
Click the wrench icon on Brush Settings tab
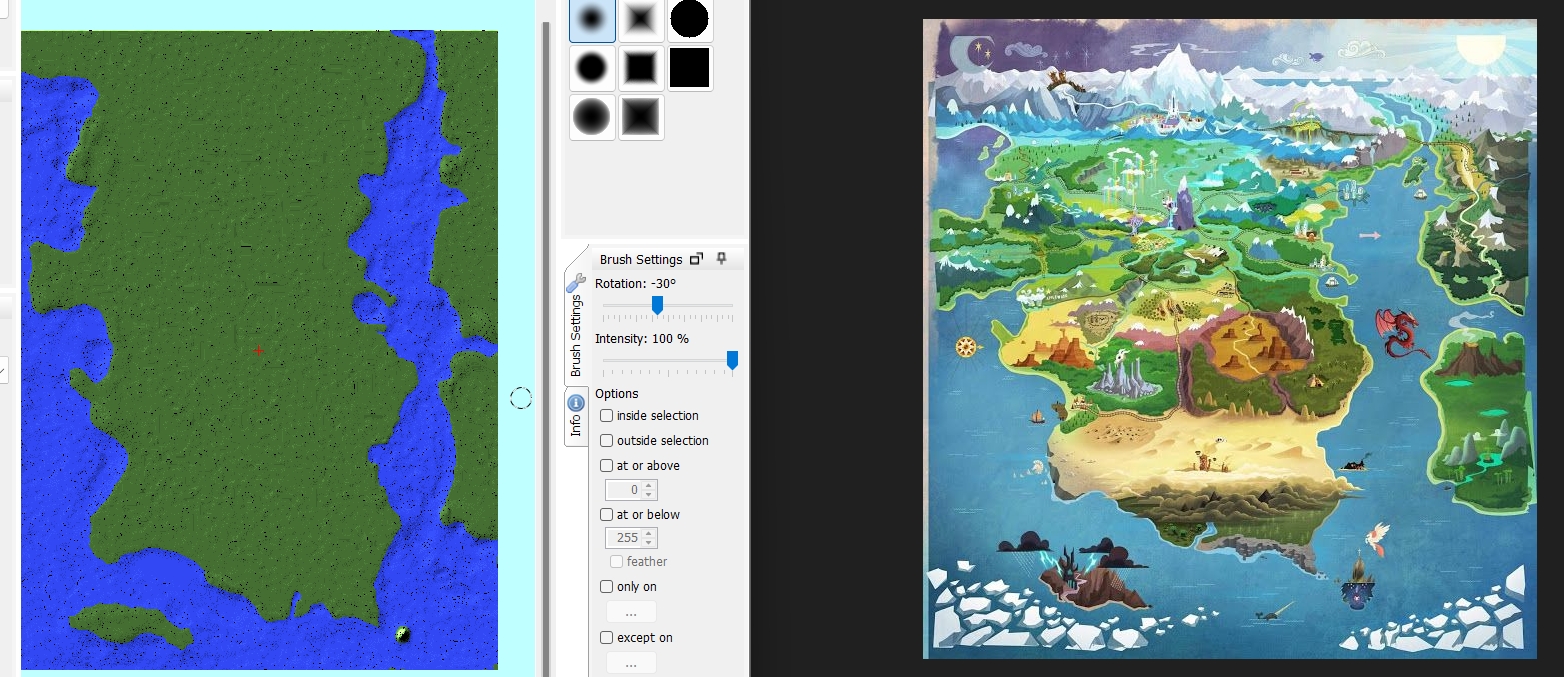(x=576, y=283)
